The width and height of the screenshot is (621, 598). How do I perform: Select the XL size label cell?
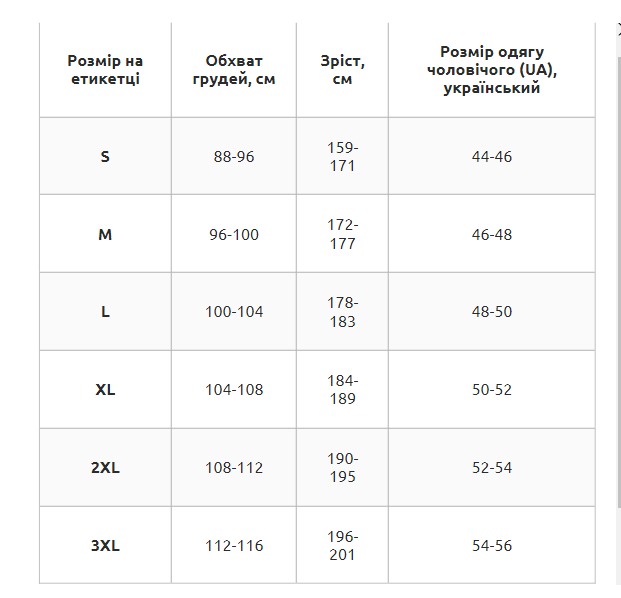[105, 390]
